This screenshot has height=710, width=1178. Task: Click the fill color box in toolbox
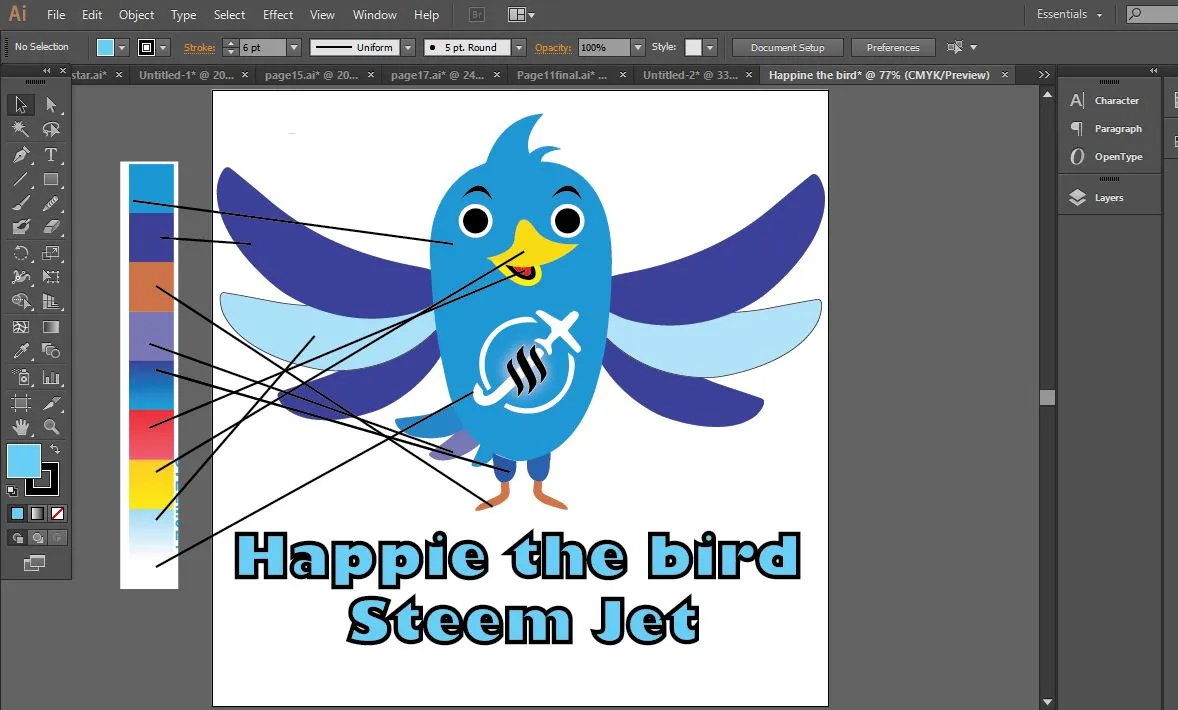[x=23, y=461]
